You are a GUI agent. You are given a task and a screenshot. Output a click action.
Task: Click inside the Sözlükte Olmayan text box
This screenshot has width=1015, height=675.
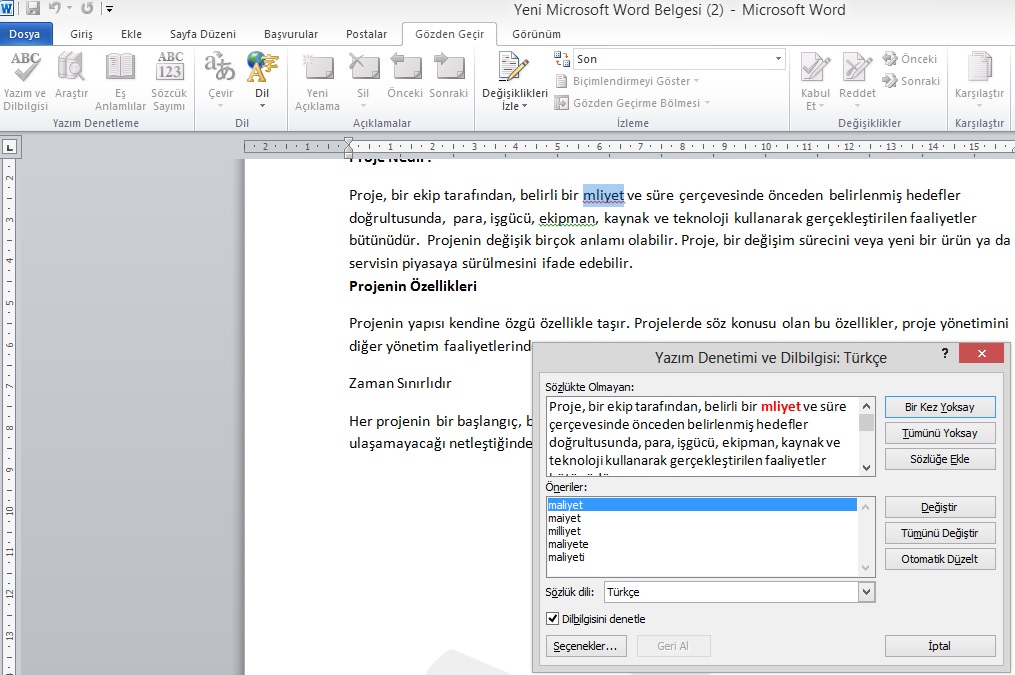(x=702, y=437)
